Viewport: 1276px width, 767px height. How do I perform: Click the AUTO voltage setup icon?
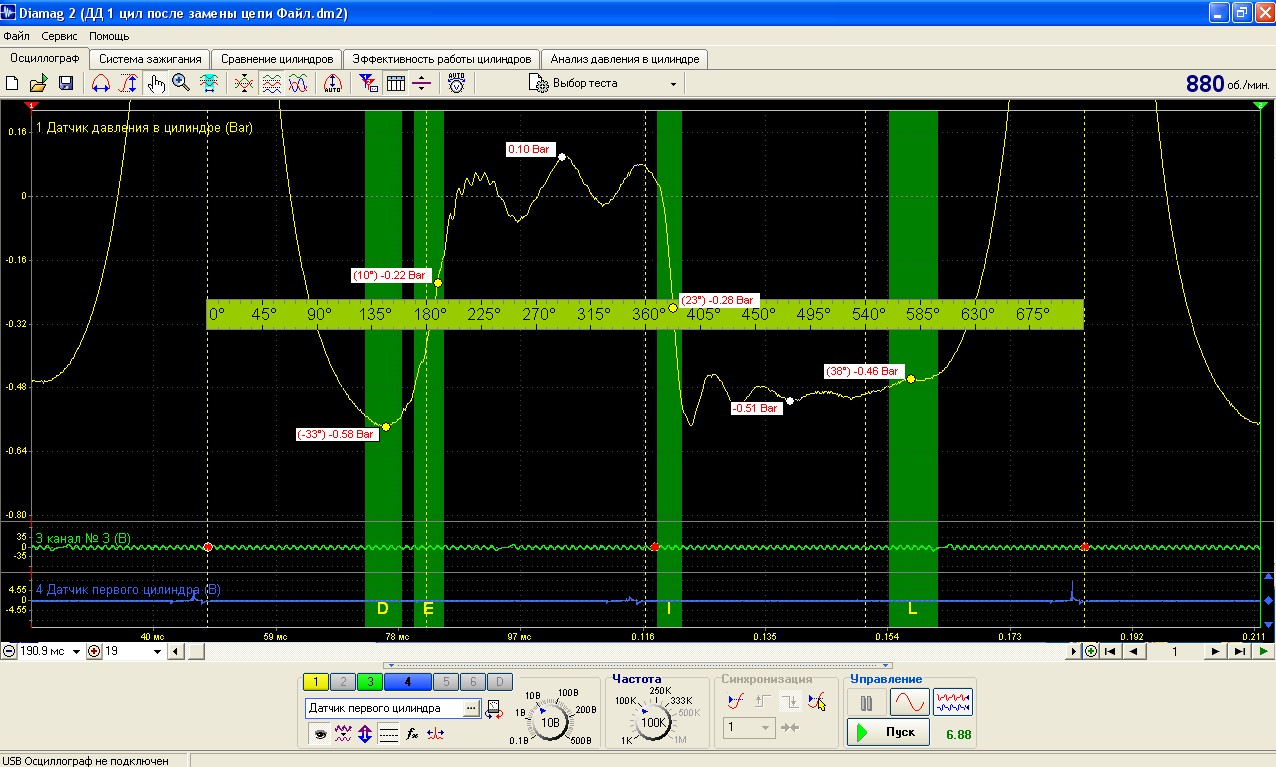click(457, 84)
